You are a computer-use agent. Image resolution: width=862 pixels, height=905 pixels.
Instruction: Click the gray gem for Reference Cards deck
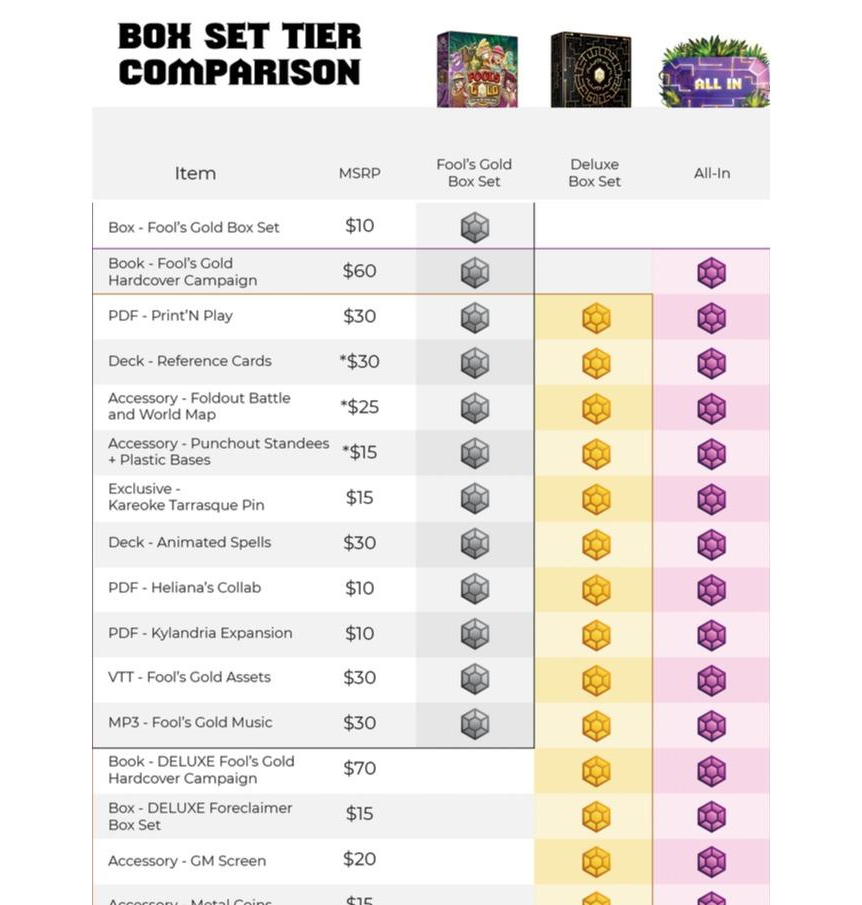[x=475, y=363]
